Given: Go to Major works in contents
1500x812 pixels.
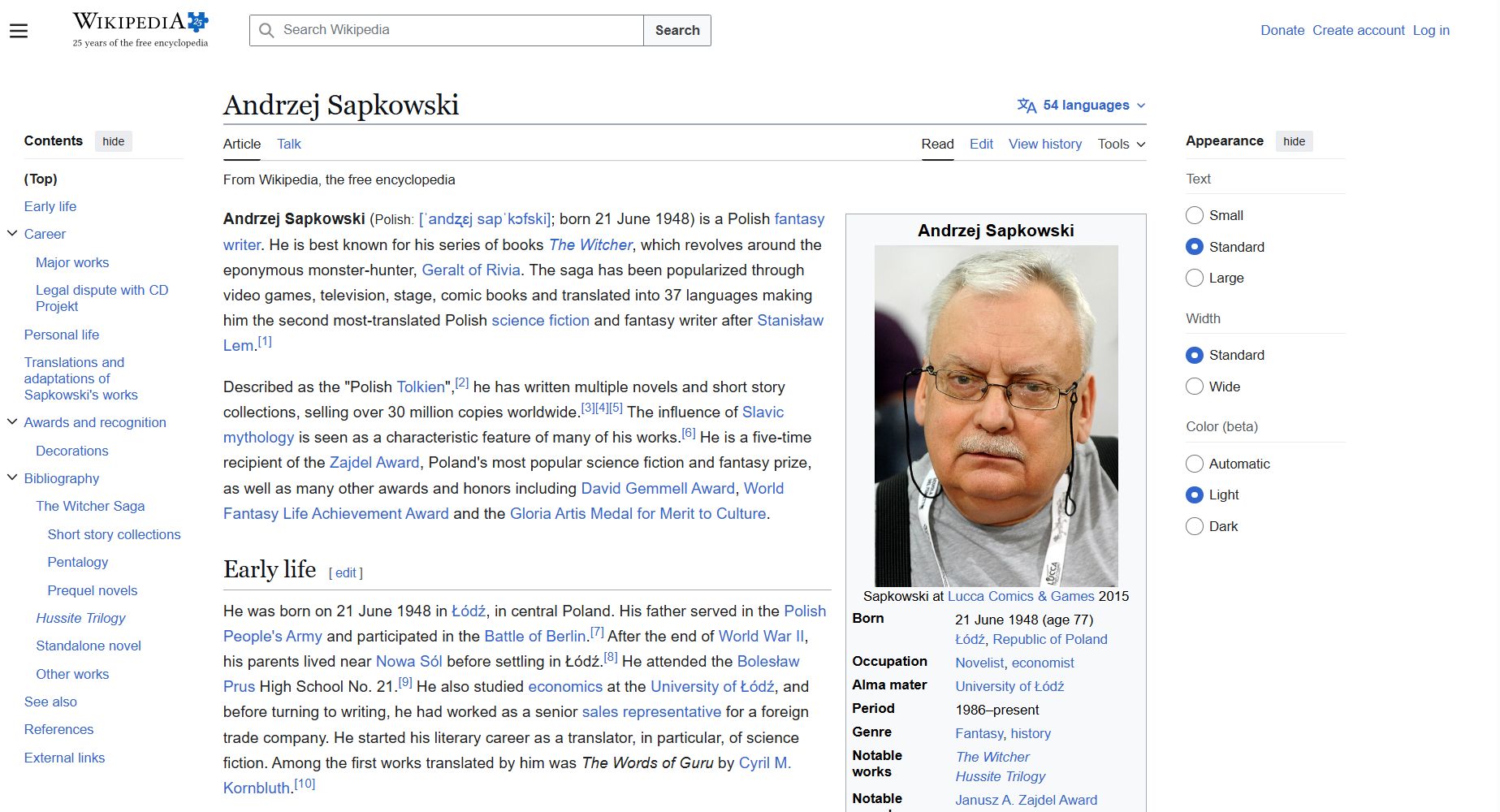Looking at the screenshot, I should (x=72, y=262).
